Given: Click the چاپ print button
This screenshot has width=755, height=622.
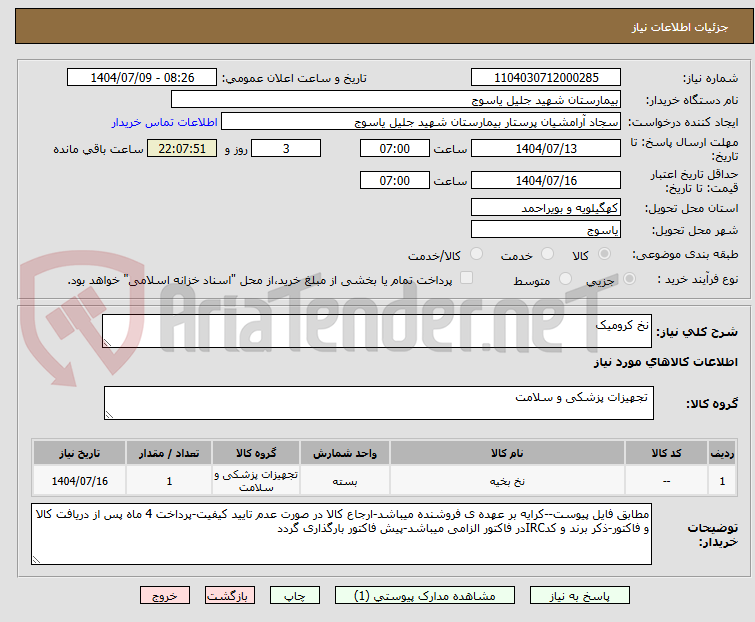Looking at the screenshot, I should (x=295, y=596).
